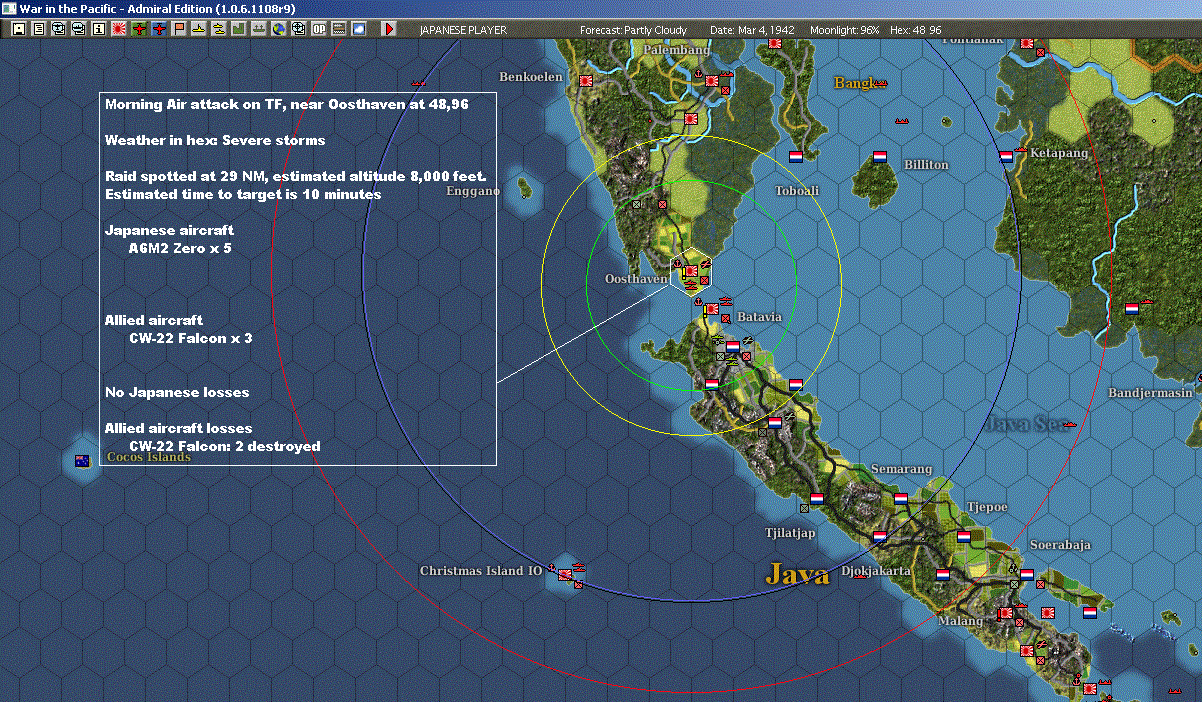Click the grey ship-with-arrows toolbar icon
The height and width of the screenshot is (702, 1202).
point(258,29)
